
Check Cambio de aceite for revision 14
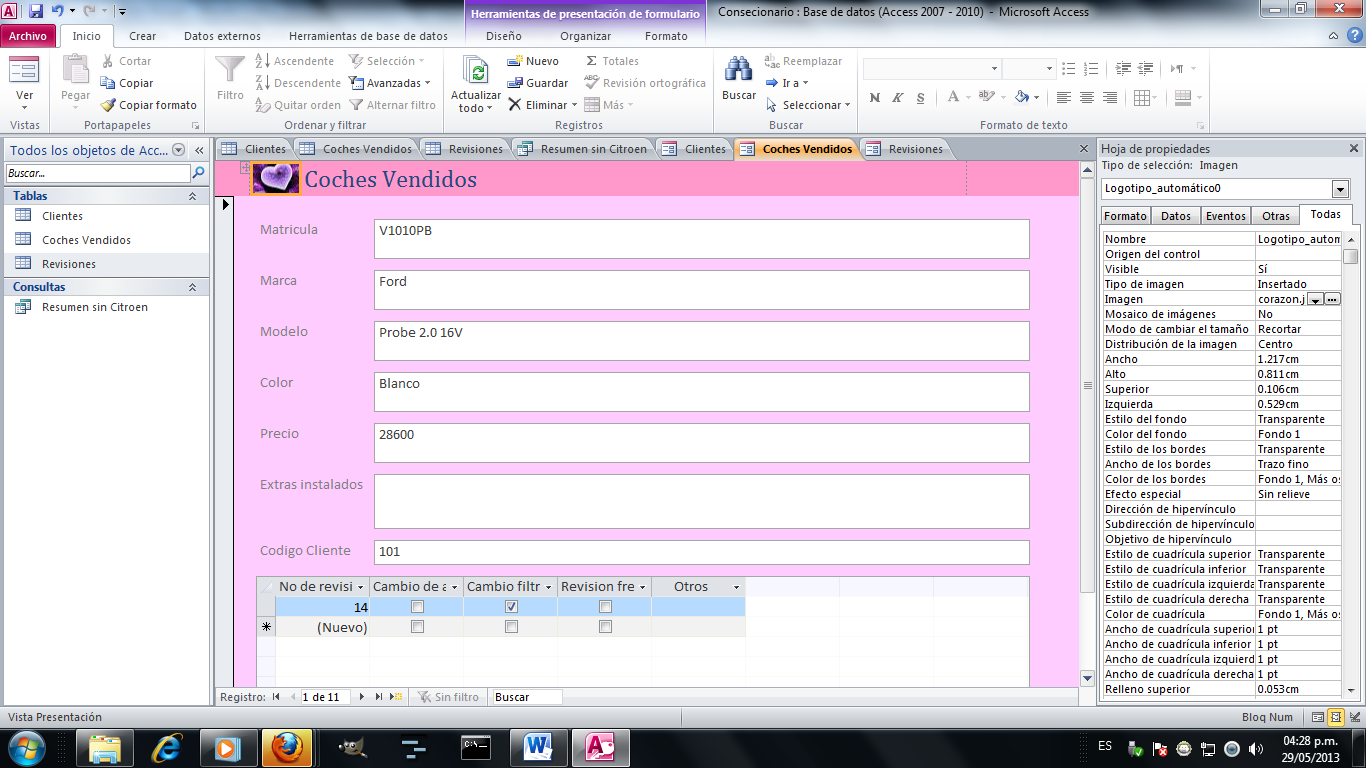(417, 606)
